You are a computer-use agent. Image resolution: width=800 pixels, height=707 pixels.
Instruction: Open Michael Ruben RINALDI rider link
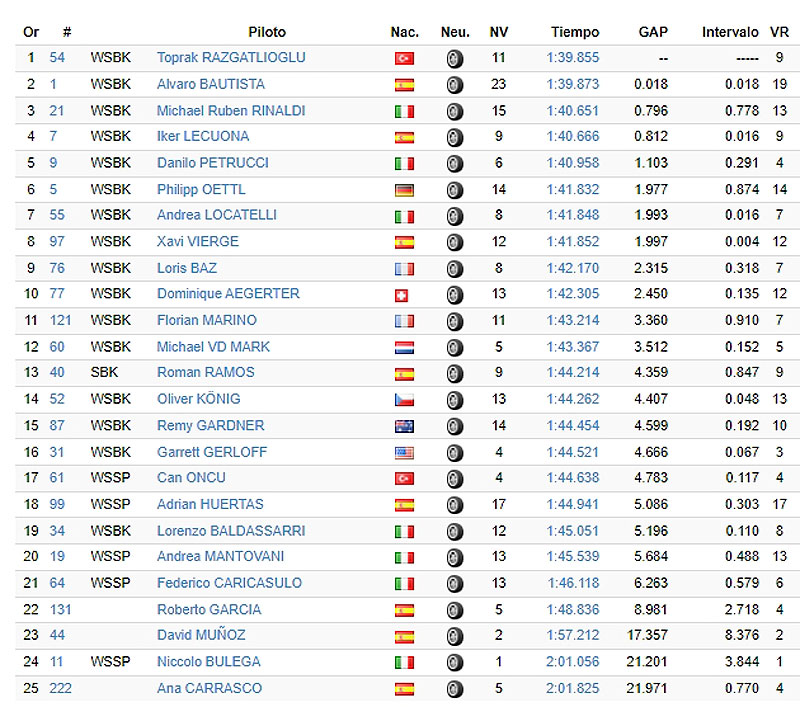pos(231,110)
